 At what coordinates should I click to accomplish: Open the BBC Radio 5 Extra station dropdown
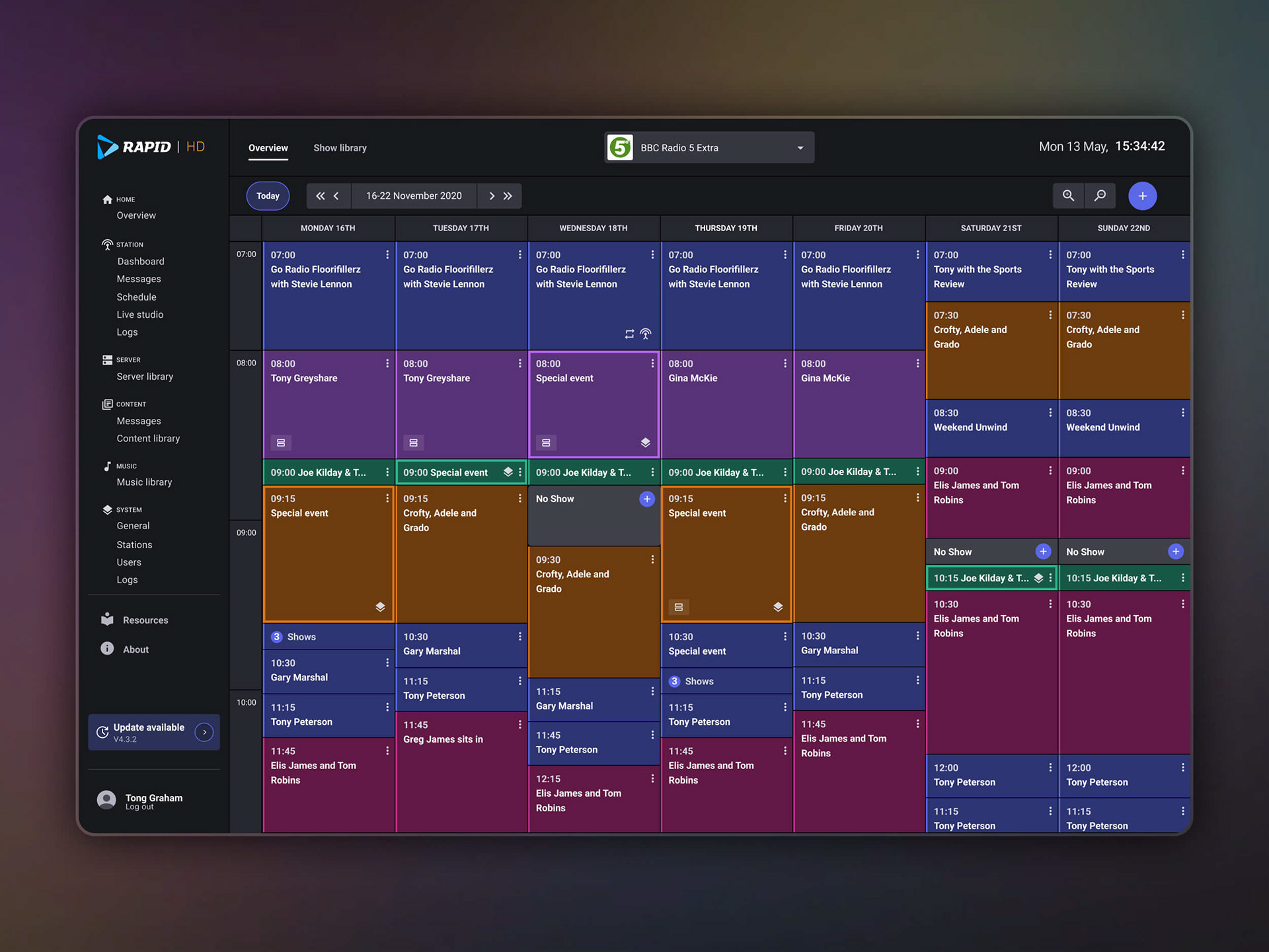(x=709, y=147)
